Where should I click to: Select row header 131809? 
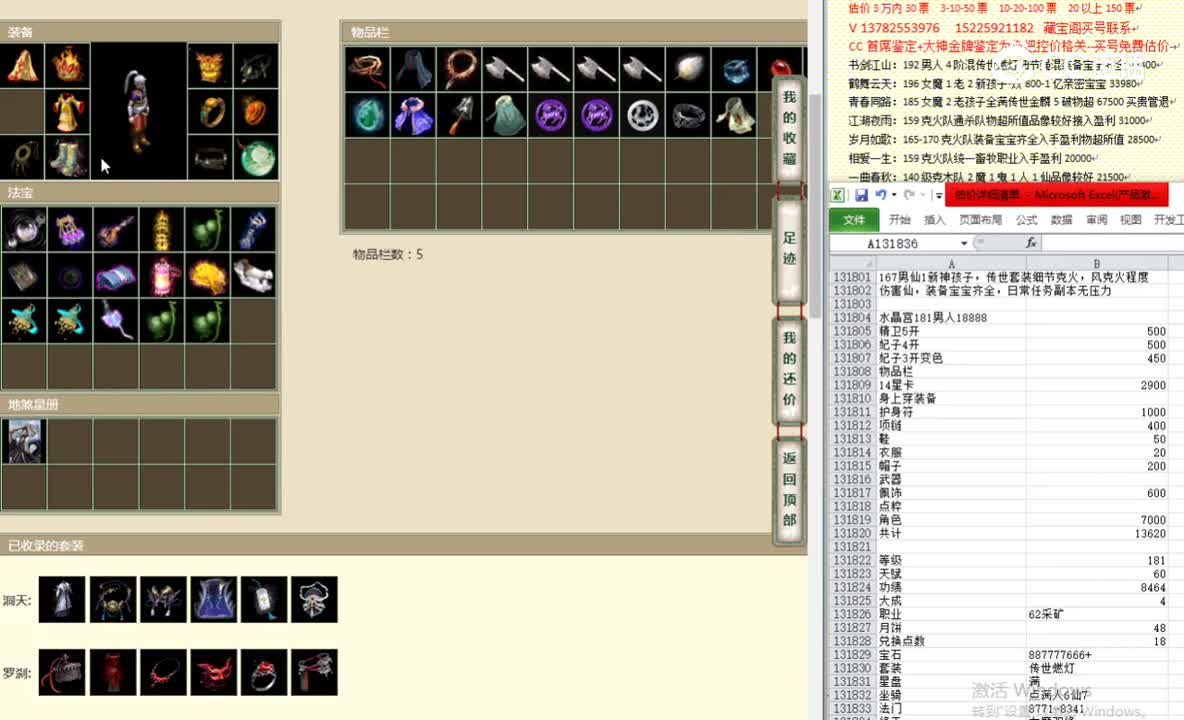(853, 385)
